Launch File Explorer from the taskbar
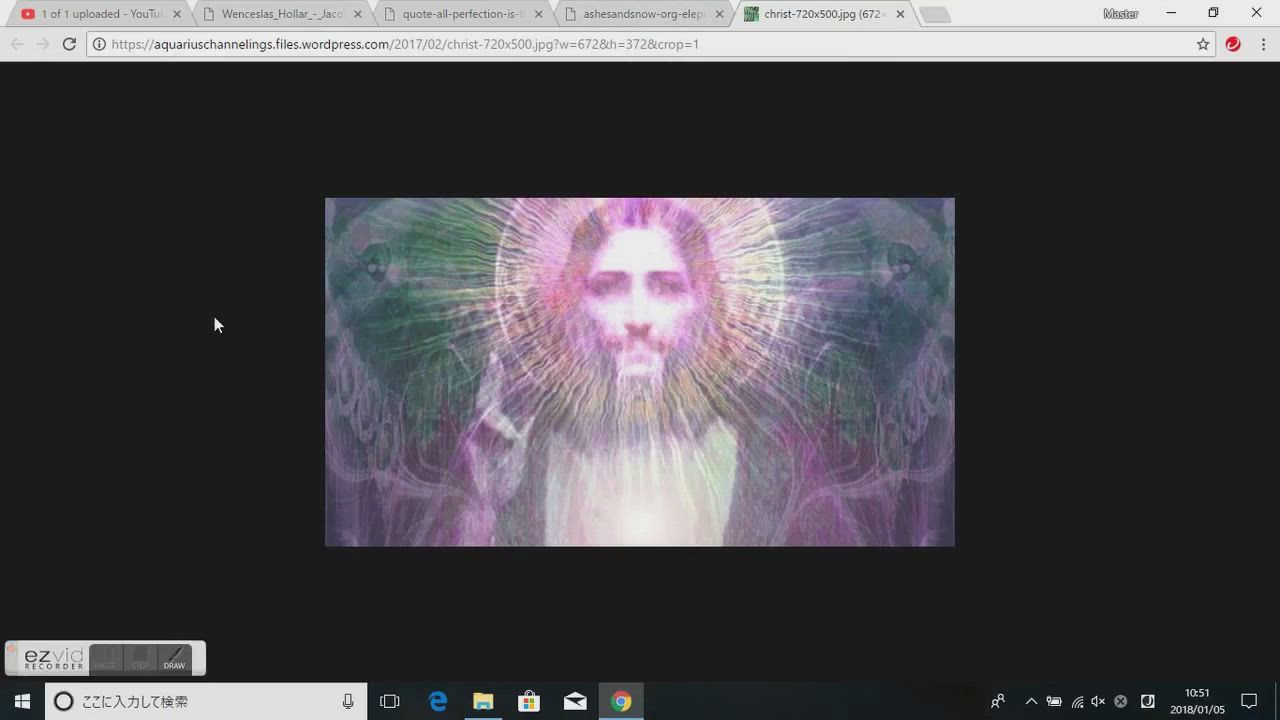The width and height of the screenshot is (1280, 720). (x=483, y=701)
